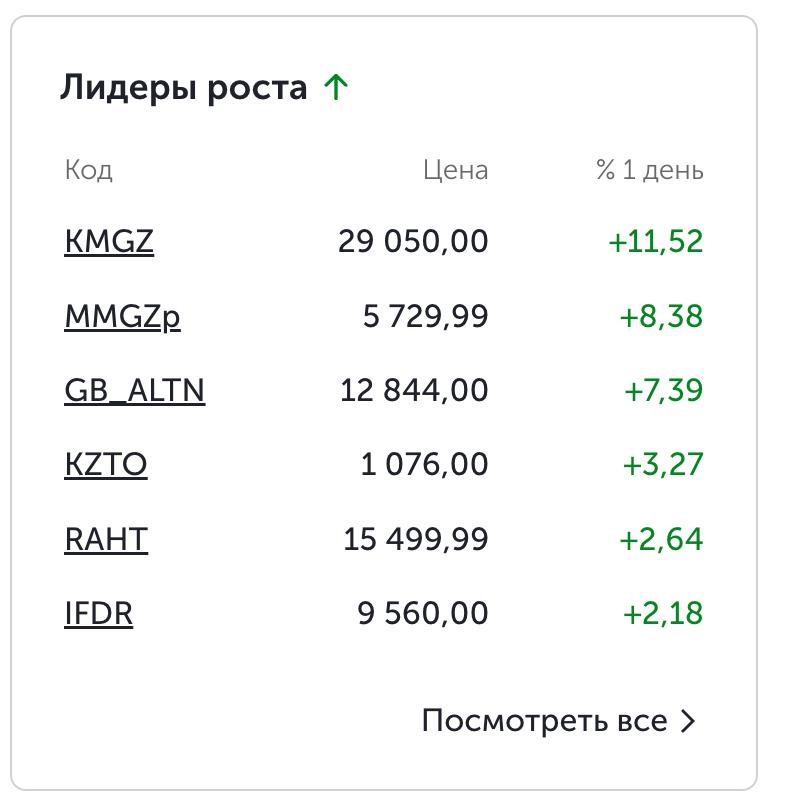
Task: Click the +2,64 change for RAHT
Action: tap(661, 540)
